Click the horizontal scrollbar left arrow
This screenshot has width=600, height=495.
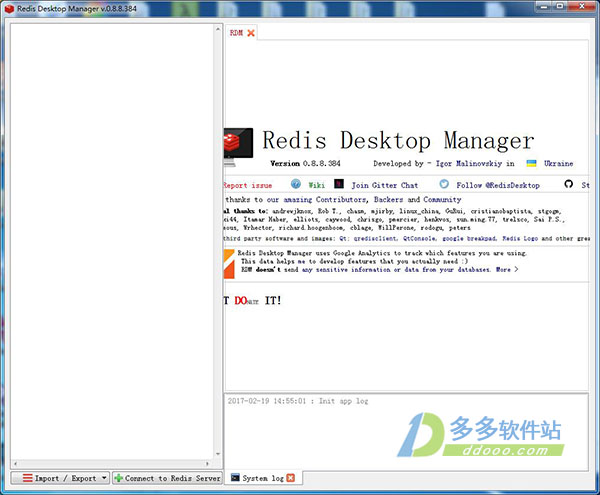[x=15, y=463]
